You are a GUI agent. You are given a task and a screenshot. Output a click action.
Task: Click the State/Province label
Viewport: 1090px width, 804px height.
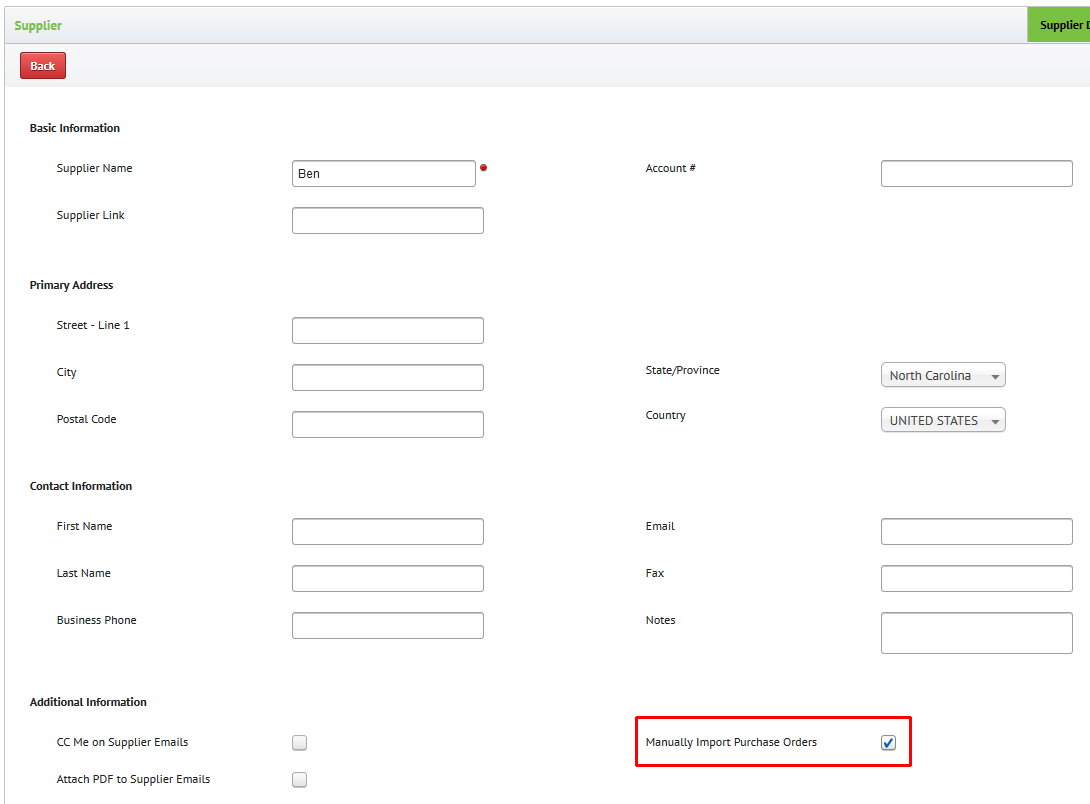click(x=683, y=370)
